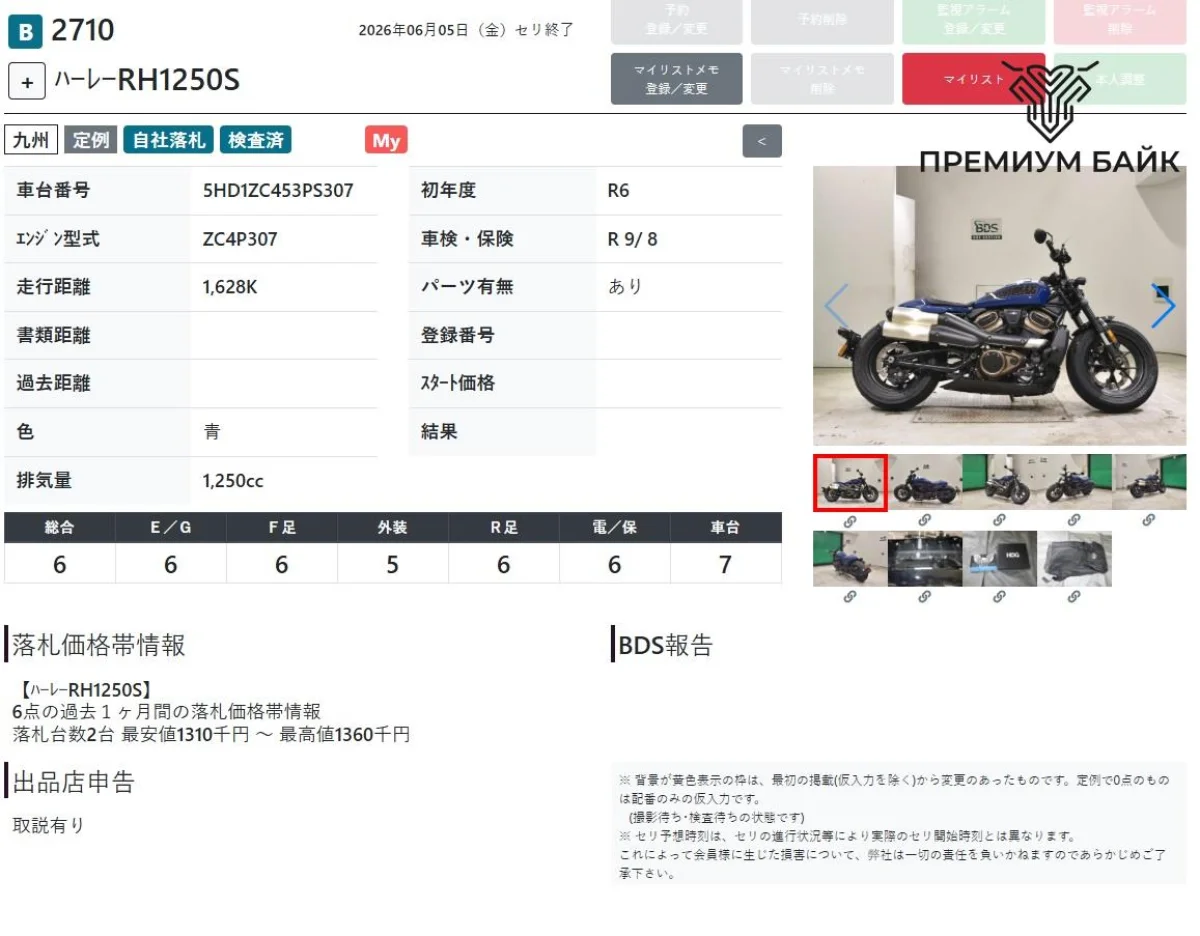Click the link icon under the fifth top-row thumbnail

click(x=1149, y=521)
